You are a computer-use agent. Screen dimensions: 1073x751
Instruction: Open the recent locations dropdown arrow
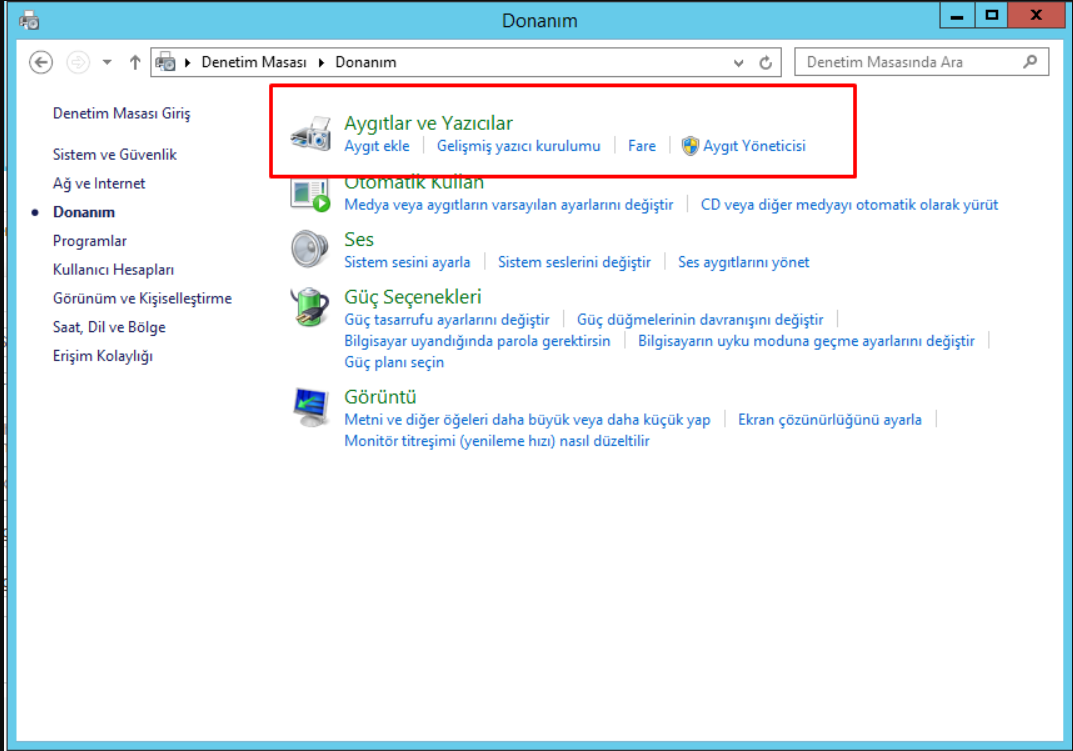107,62
